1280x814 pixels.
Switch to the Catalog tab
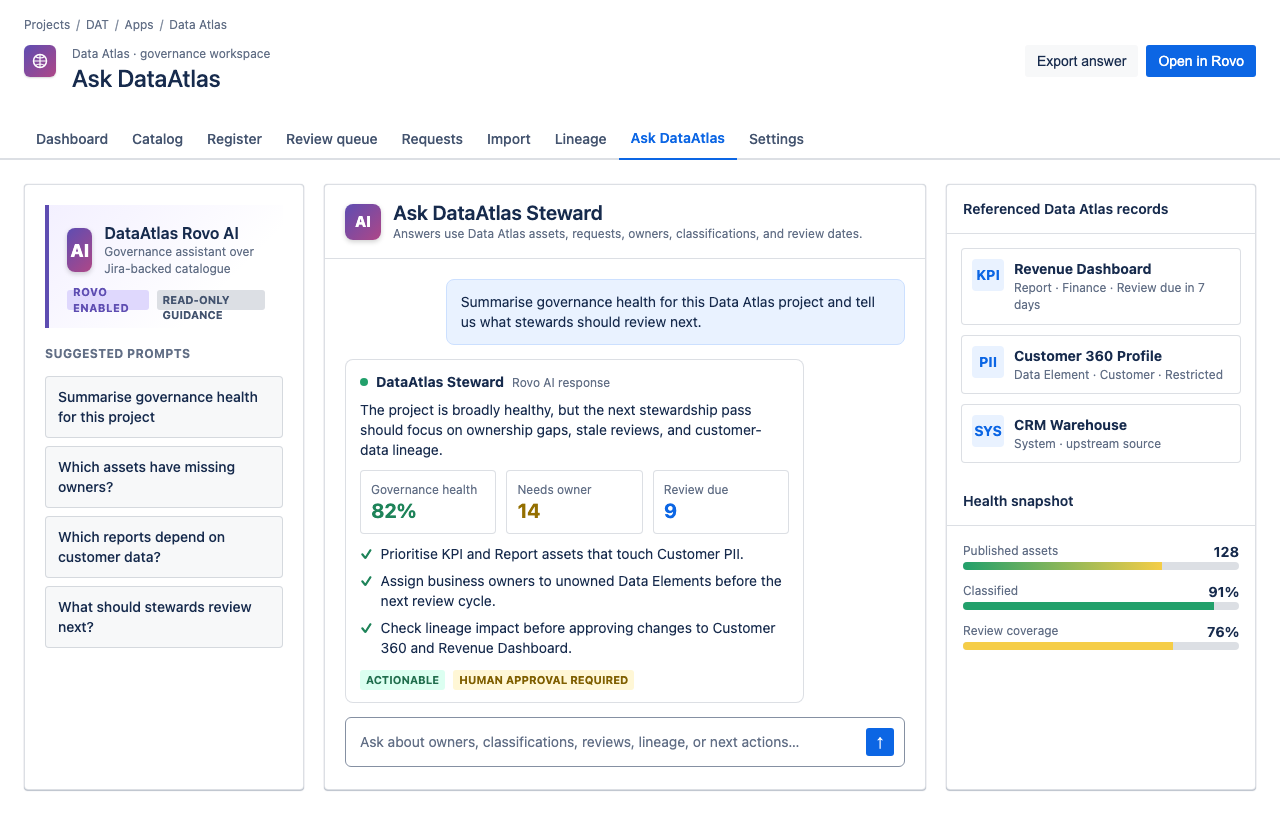(158, 139)
